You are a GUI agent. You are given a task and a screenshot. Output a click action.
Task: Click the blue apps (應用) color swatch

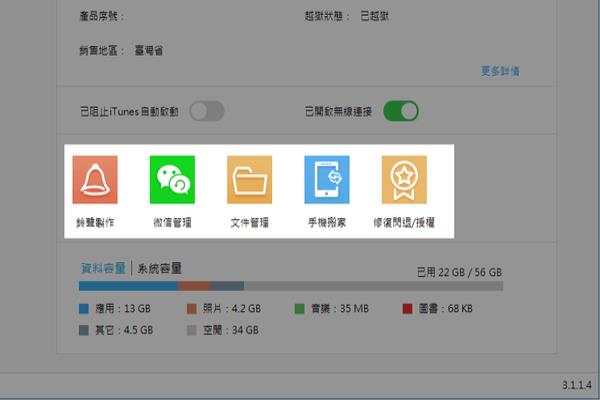pos(84,309)
